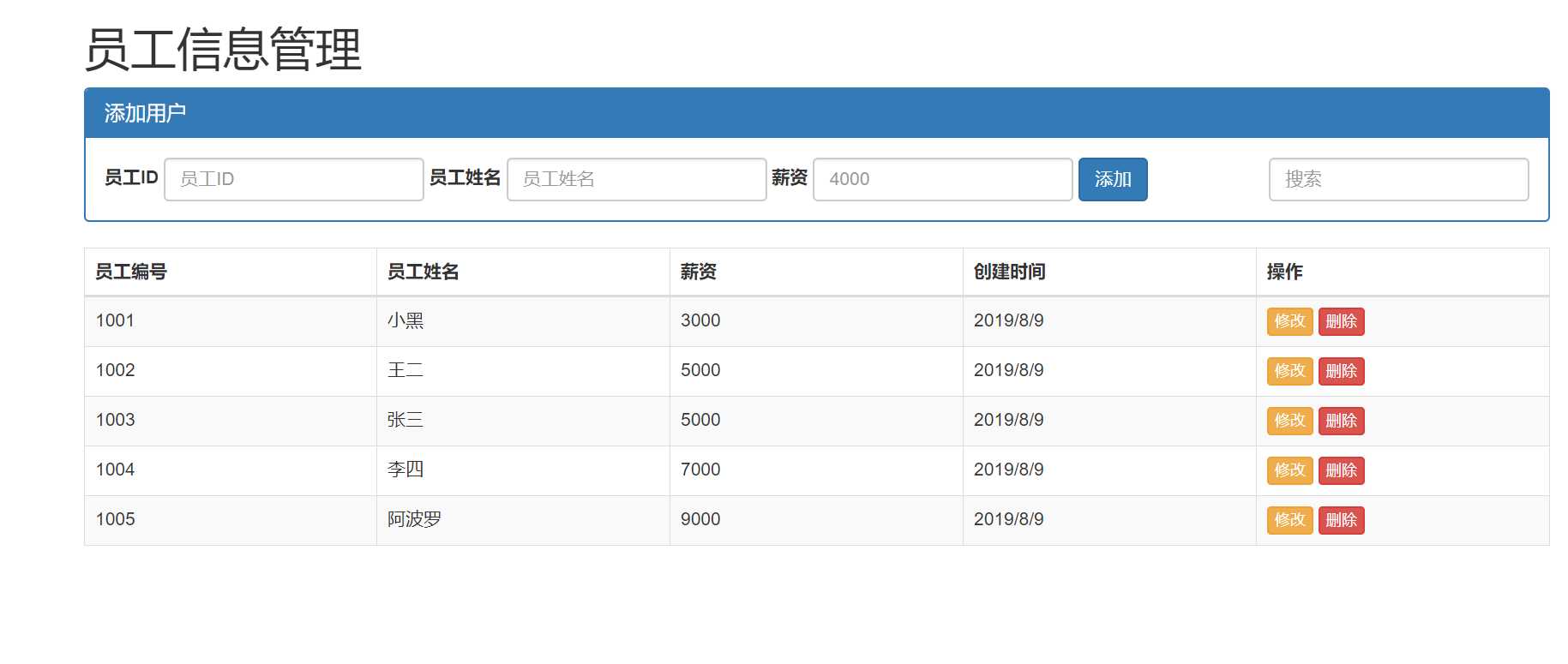The width and height of the screenshot is (1568, 664).
Task: Click 修改 in the 李四 row
Action: pyautogui.click(x=1290, y=470)
